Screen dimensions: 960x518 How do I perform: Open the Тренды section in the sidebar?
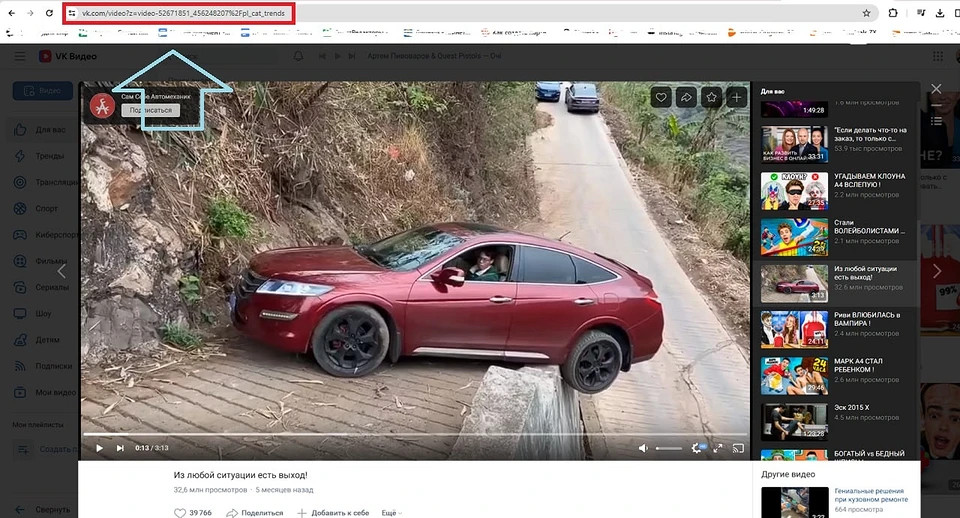(x=49, y=156)
